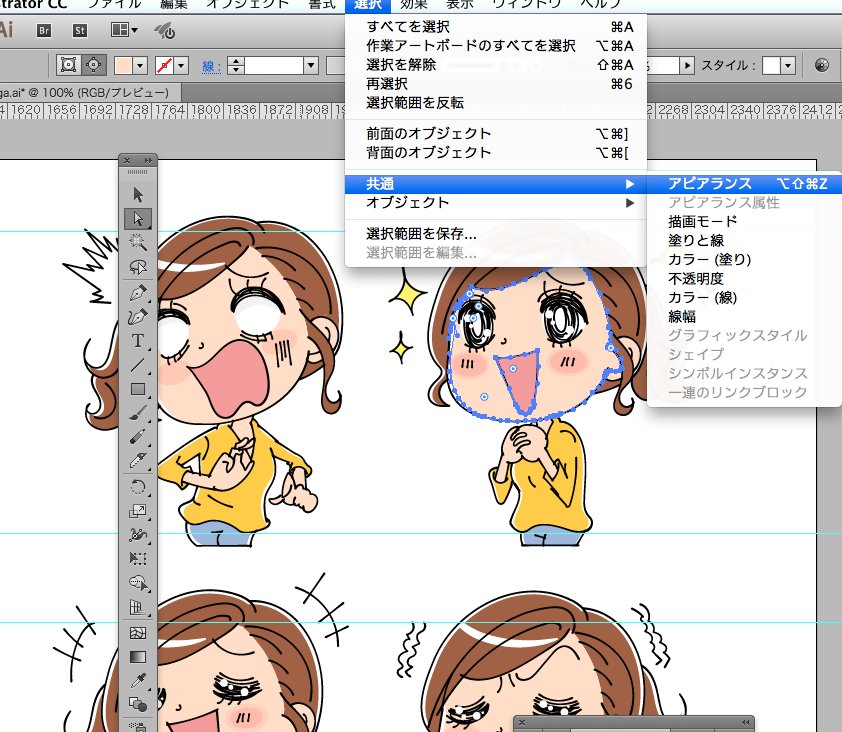Select the Free Transform tool
The image size is (842, 732).
click(138, 559)
